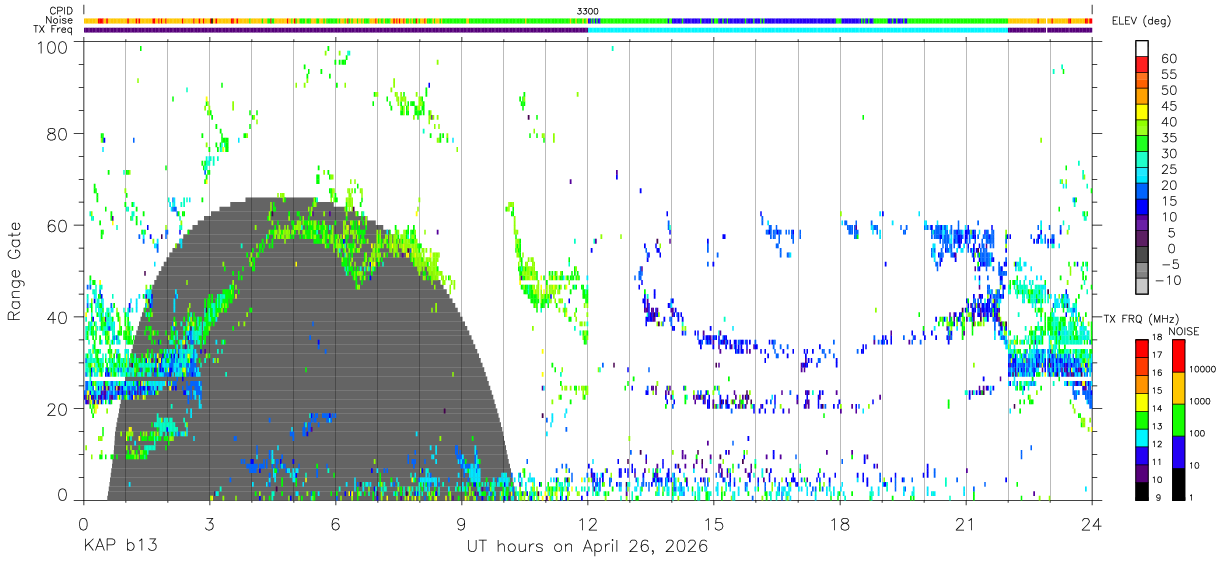Click the UT hours on April 26, 2026 title

pos(587,547)
